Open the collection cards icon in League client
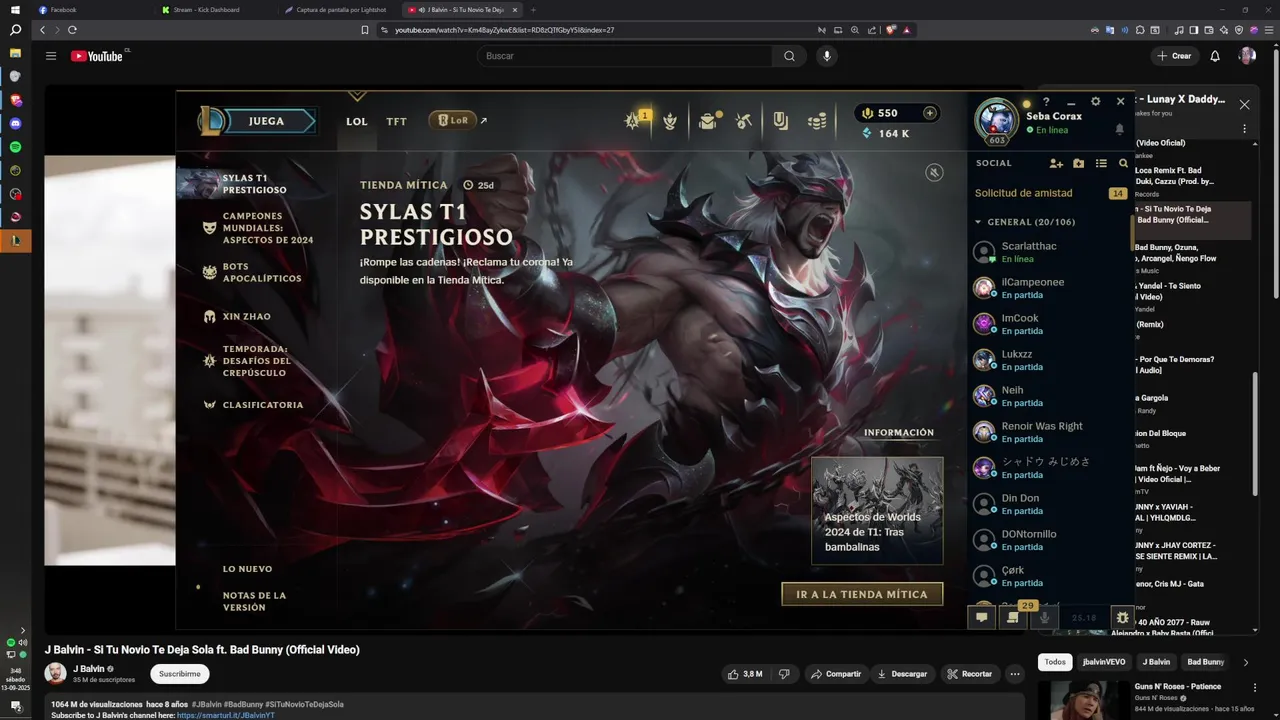 coord(780,121)
